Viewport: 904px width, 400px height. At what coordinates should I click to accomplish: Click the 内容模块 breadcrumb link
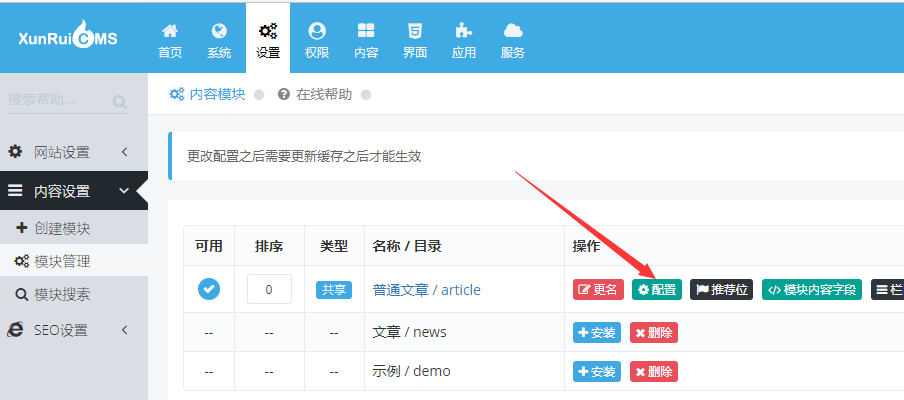[x=208, y=94]
